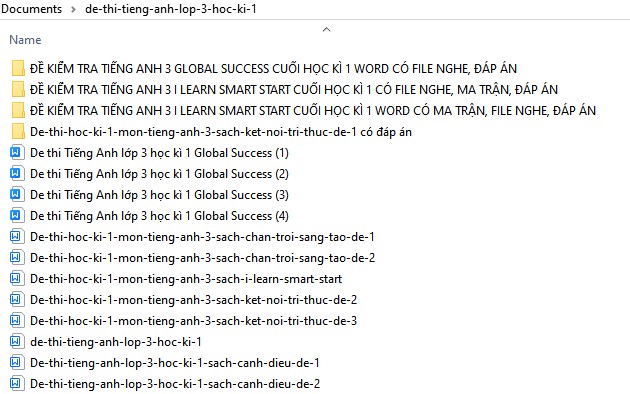Click document icon of sach-i-learn-smart-start

tap(16, 278)
